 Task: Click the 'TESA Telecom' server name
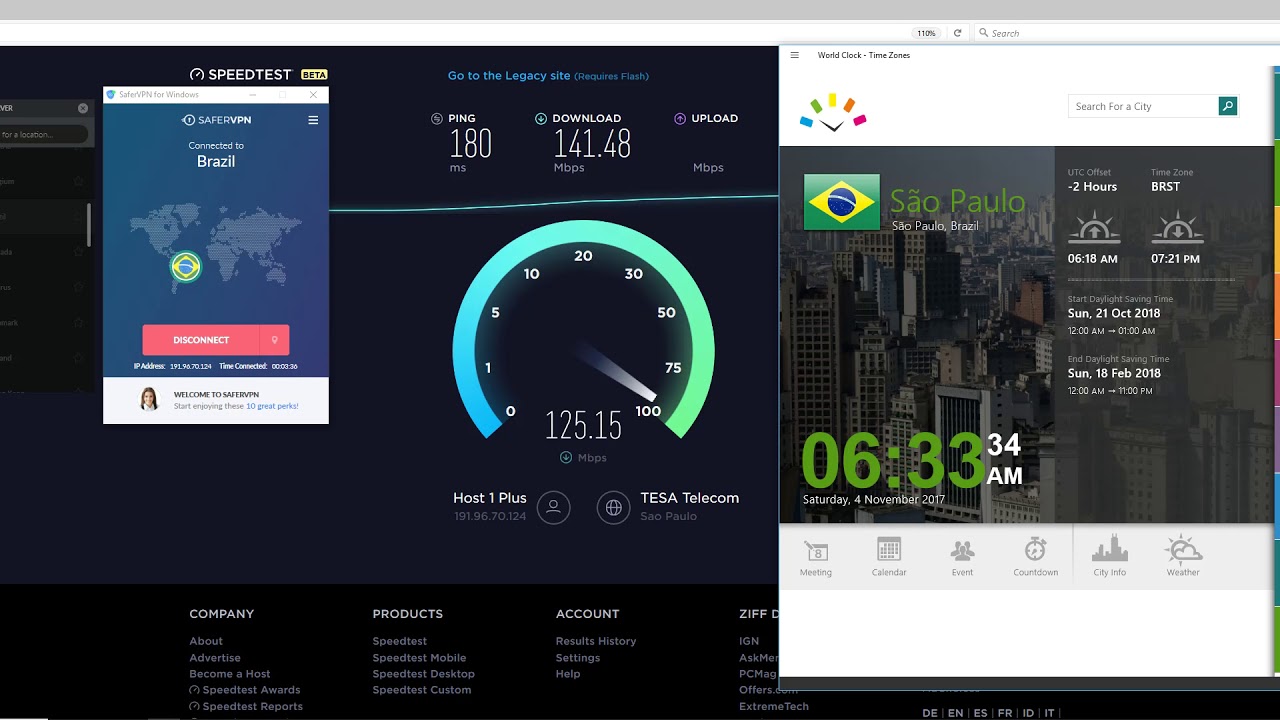pos(690,498)
